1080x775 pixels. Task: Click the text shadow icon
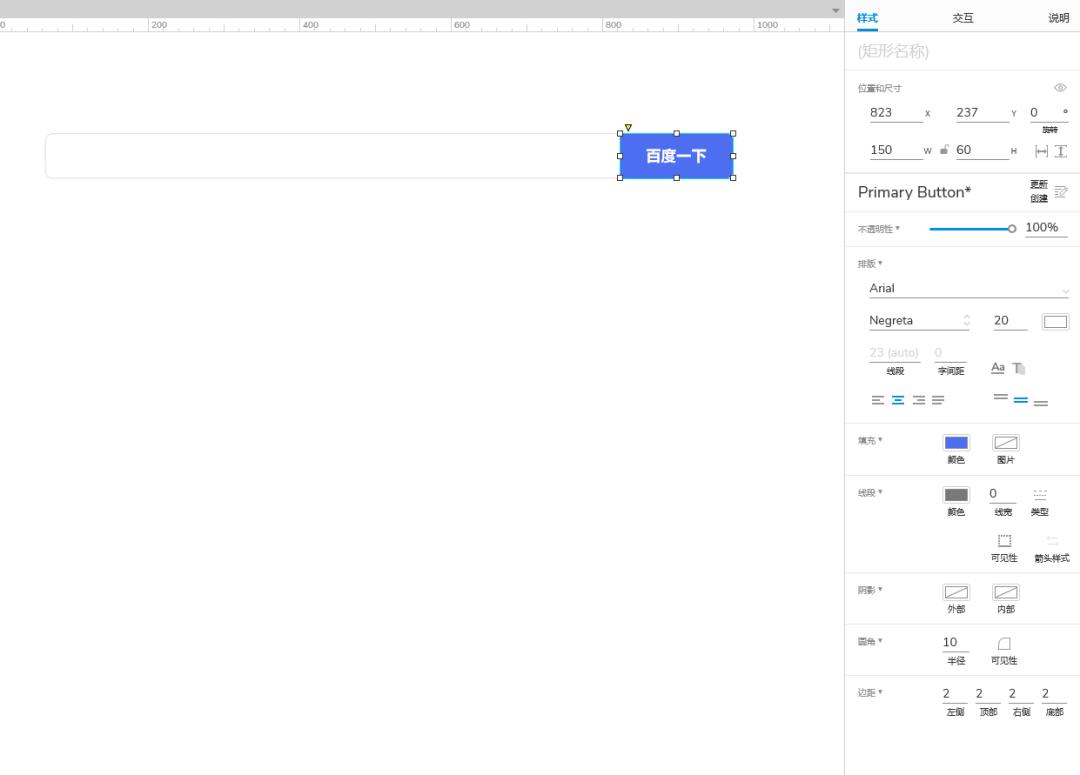tap(1019, 369)
